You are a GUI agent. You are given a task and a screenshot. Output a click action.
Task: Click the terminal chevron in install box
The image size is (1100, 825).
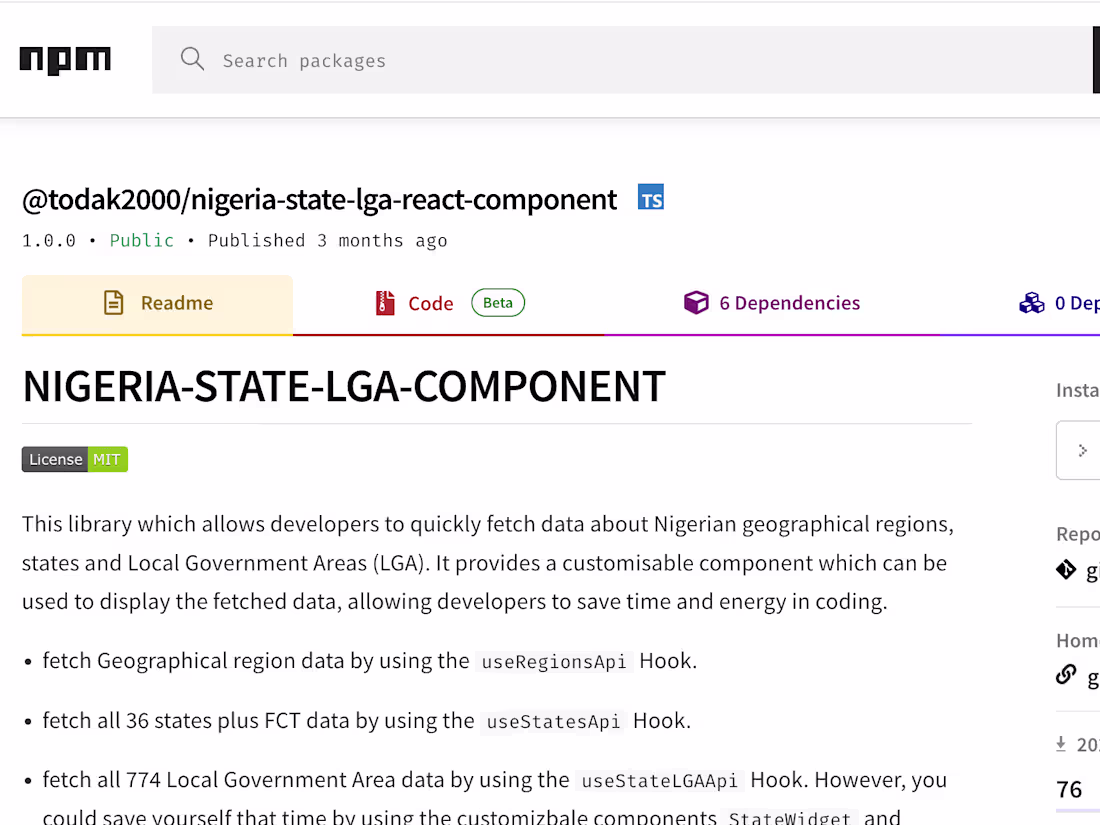tap(1082, 450)
